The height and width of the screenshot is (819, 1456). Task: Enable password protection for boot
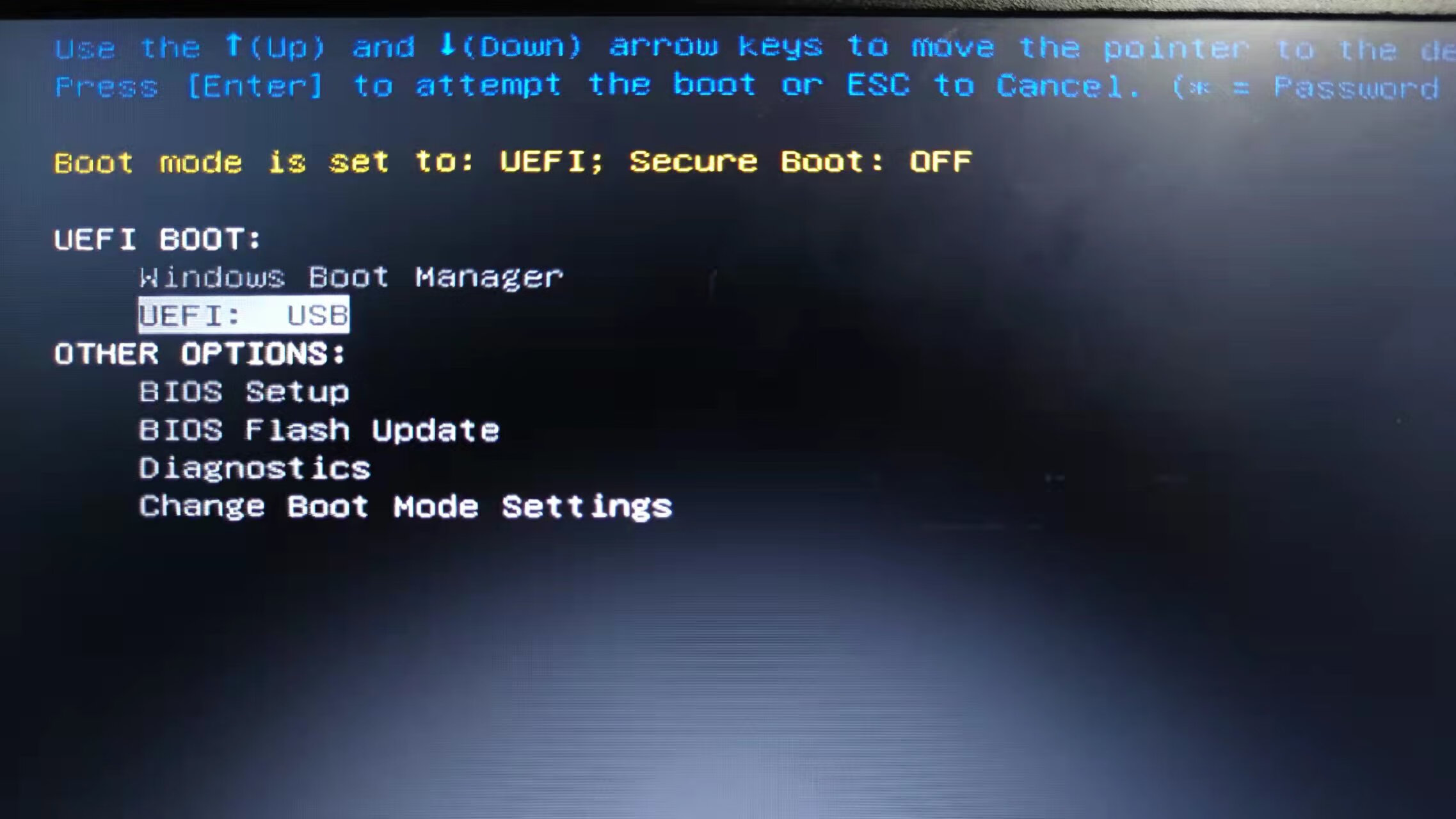point(243,391)
